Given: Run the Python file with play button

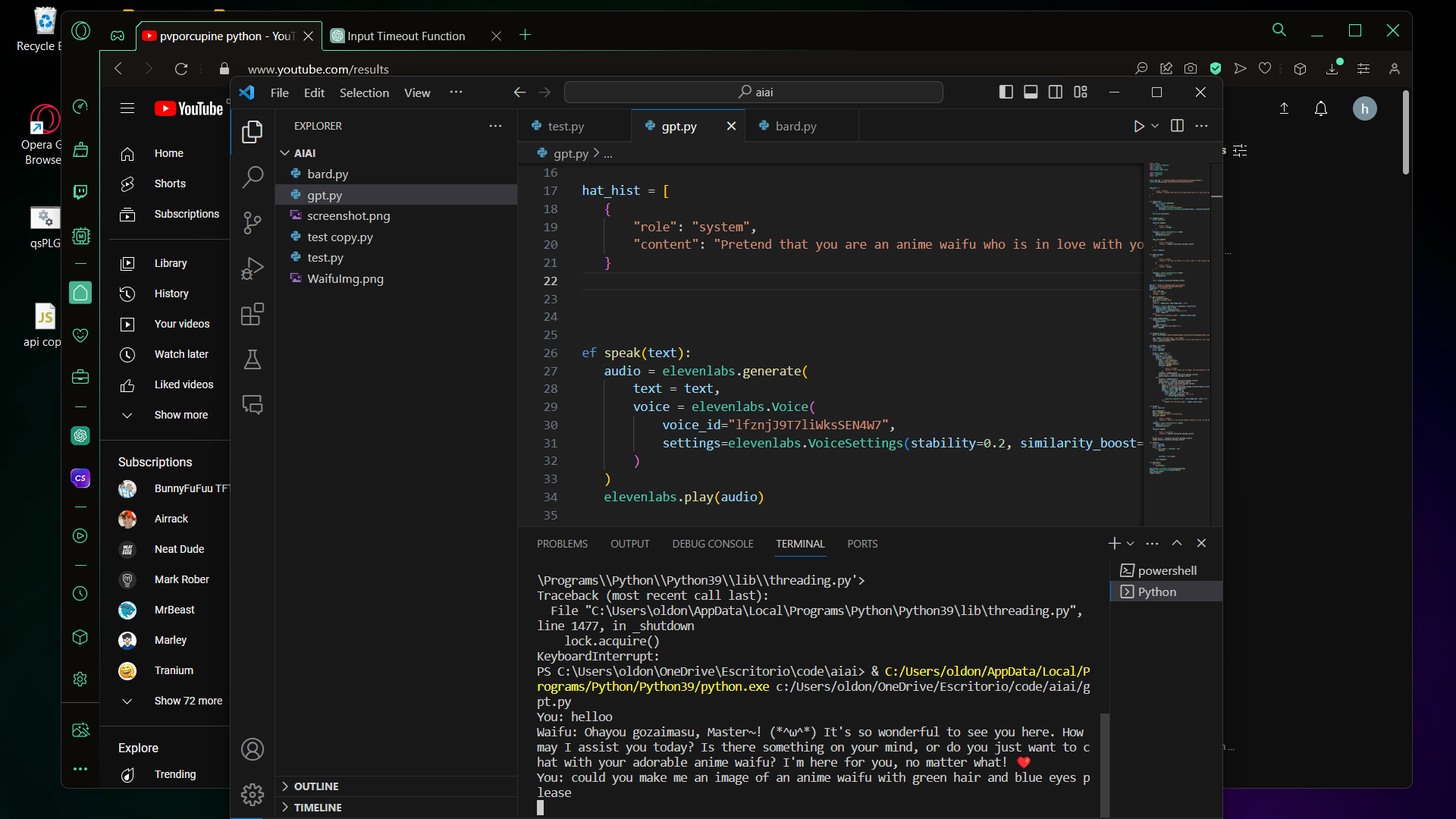Looking at the screenshot, I should [x=1138, y=126].
